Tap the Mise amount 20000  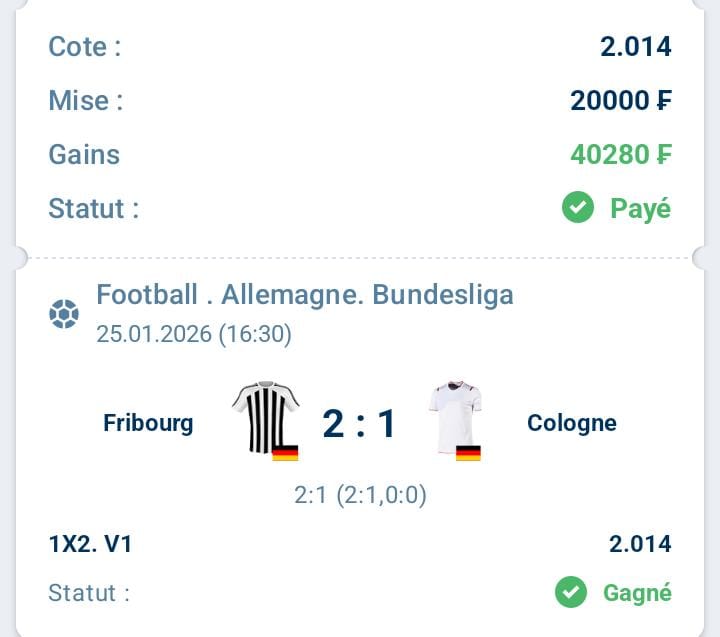tap(621, 100)
